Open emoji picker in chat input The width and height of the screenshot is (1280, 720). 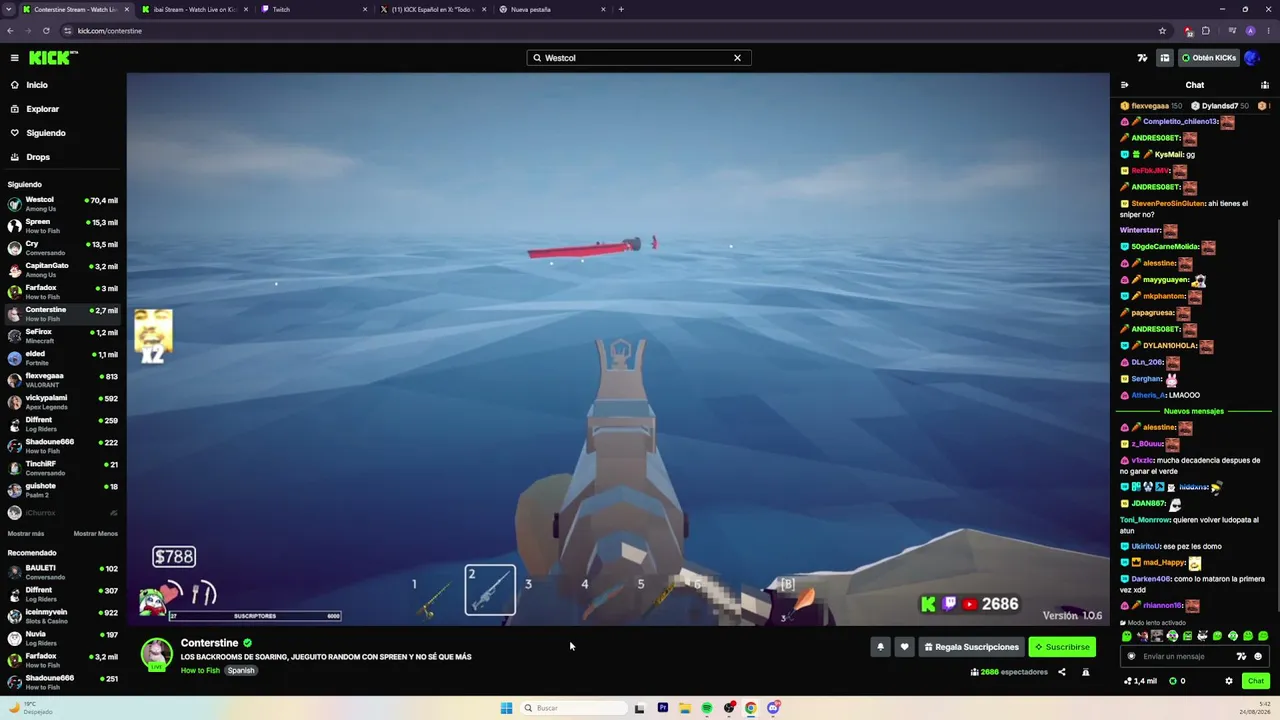[x=1258, y=656]
